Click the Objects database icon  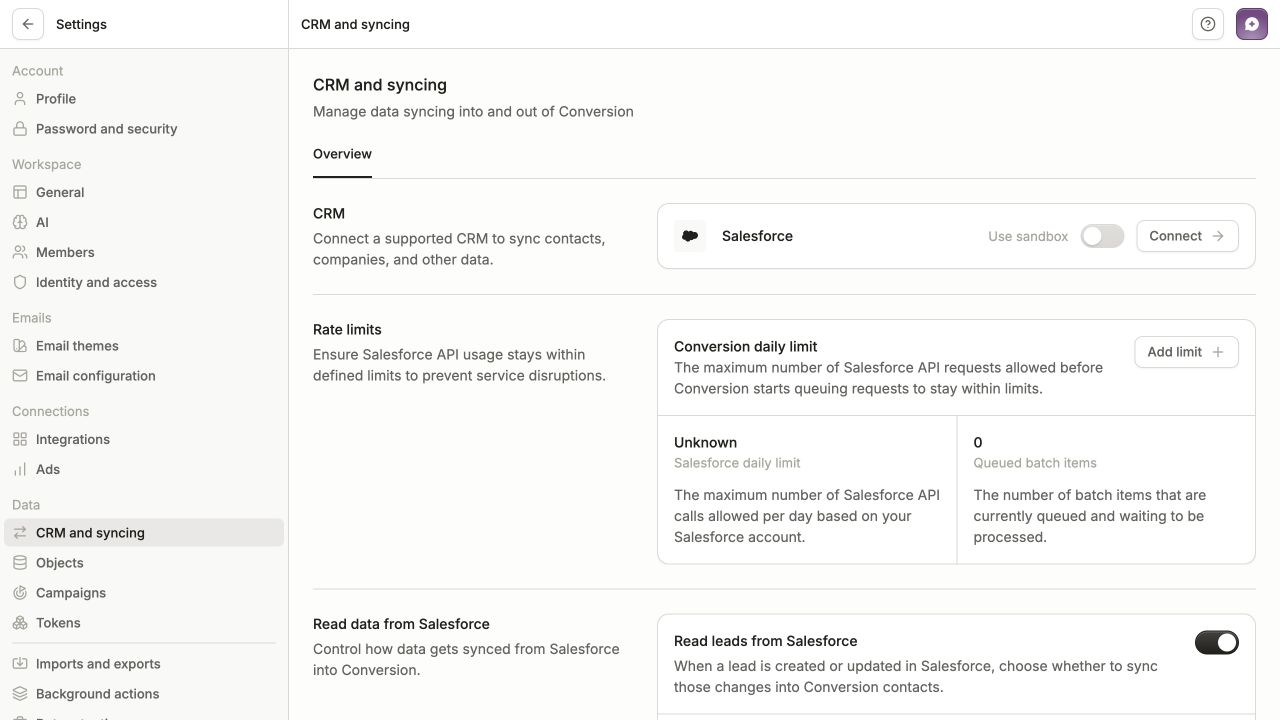click(x=20, y=563)
